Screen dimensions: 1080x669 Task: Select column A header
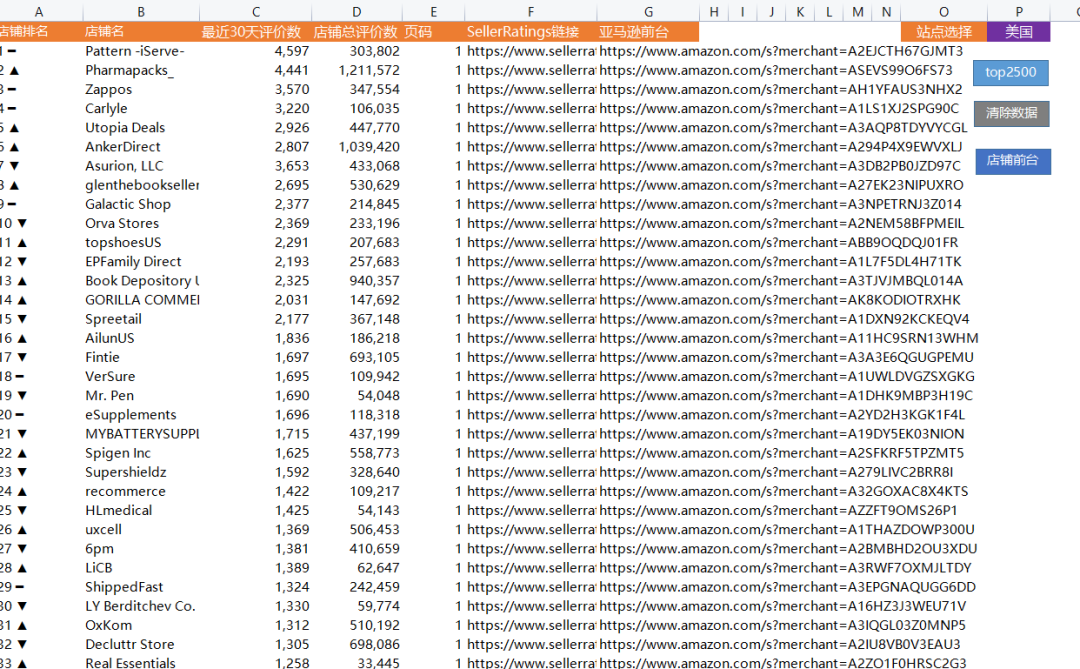39,12
